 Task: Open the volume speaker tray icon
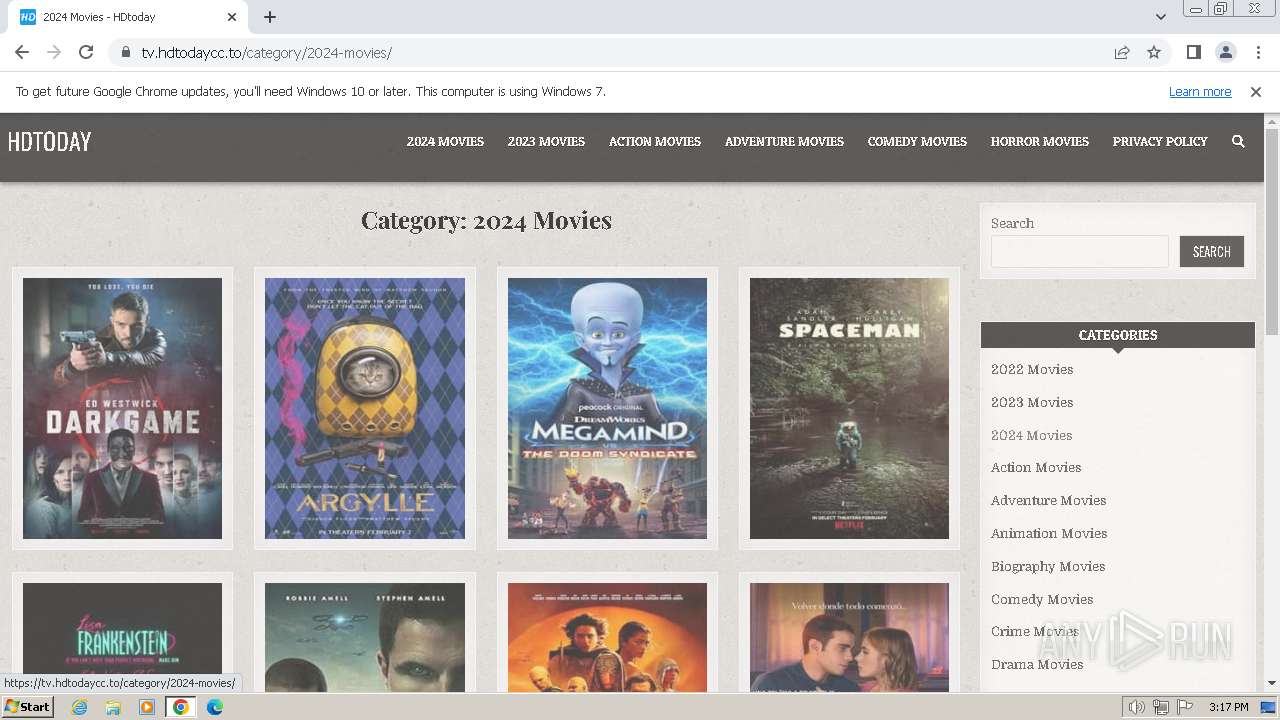(x=1137, y=707)
